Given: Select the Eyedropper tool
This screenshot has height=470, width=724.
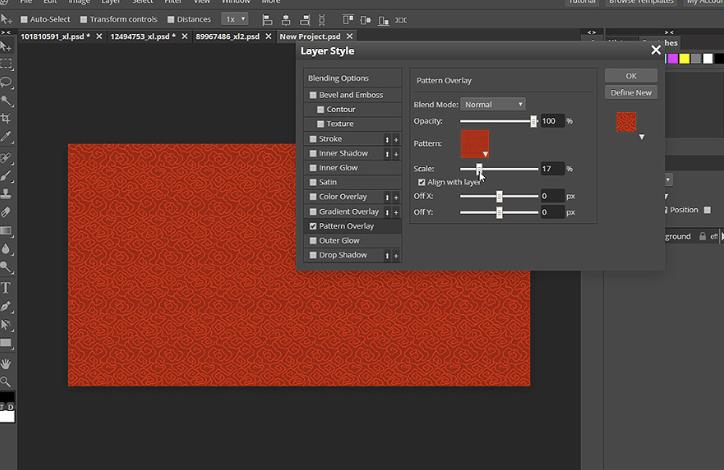Looking at the screenshot, I should pyautogui.click(x=7, y=137).
